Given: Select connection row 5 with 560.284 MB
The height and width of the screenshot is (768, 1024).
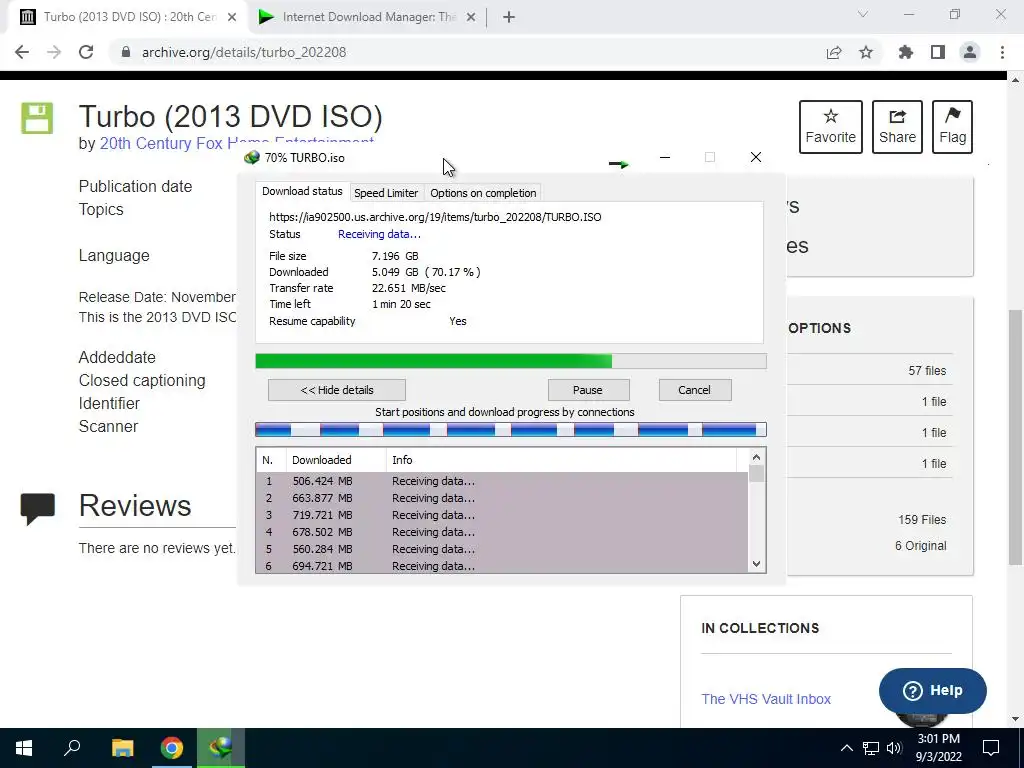Looking at the screenshot, I should (x=502, y=549).
